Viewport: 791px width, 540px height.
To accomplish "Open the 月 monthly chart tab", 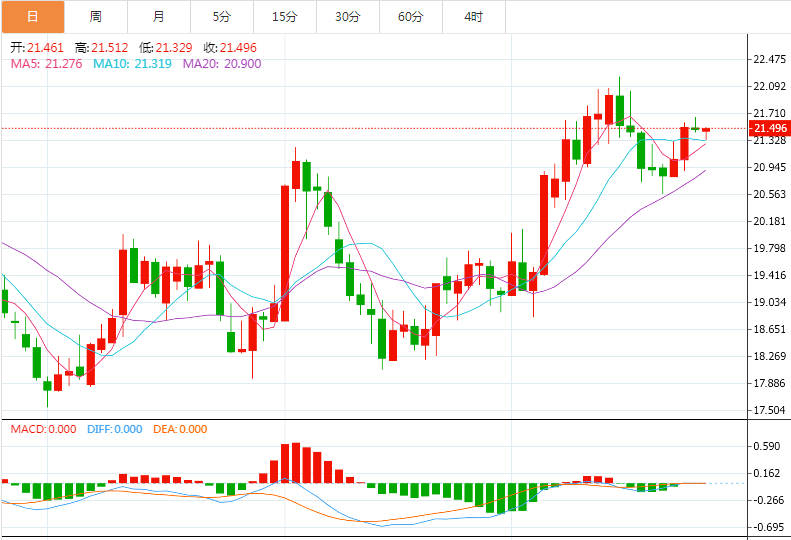I will coord(159,17).
